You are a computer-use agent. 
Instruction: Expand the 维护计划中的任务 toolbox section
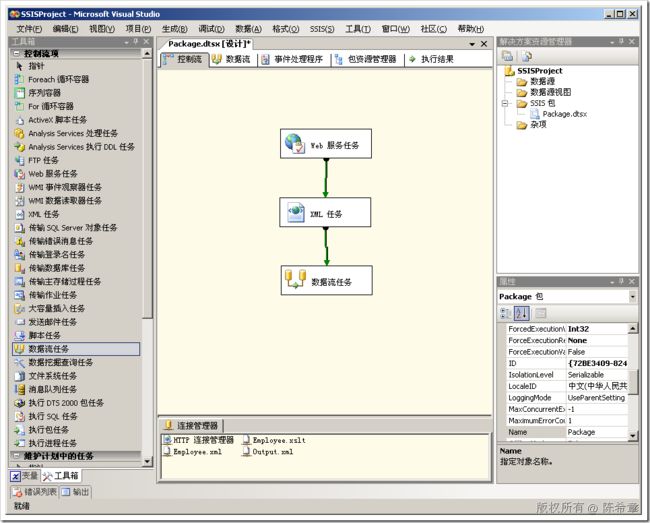(17, 456)
